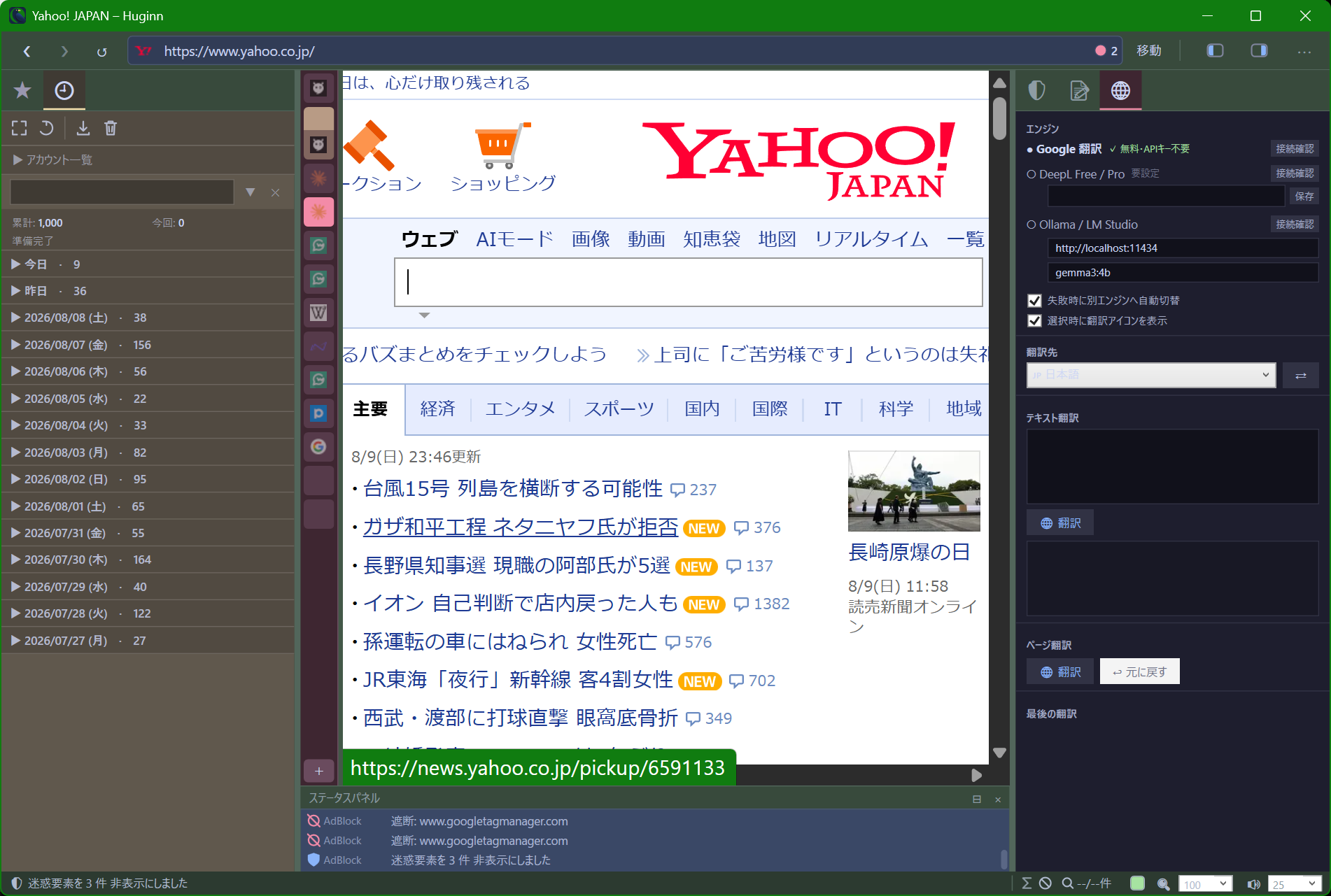Uncheck 選択時に翻訳アイコンを表示 checkbox

point(1034,321)
